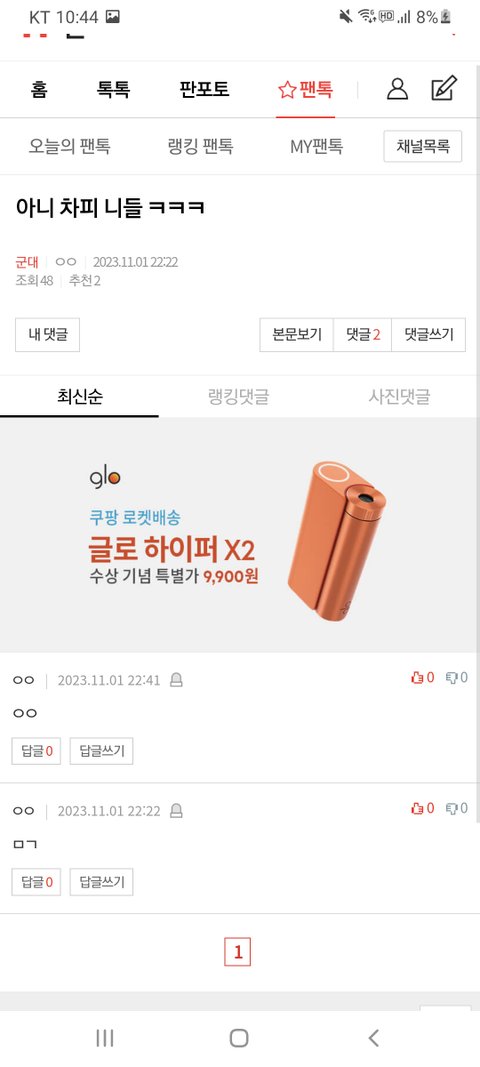Tap 답글쓰기 under the ㅁㄱ comment
The height and width of the screenshot is (1067, 480).
pyautogui.click(x=101, y=882)
